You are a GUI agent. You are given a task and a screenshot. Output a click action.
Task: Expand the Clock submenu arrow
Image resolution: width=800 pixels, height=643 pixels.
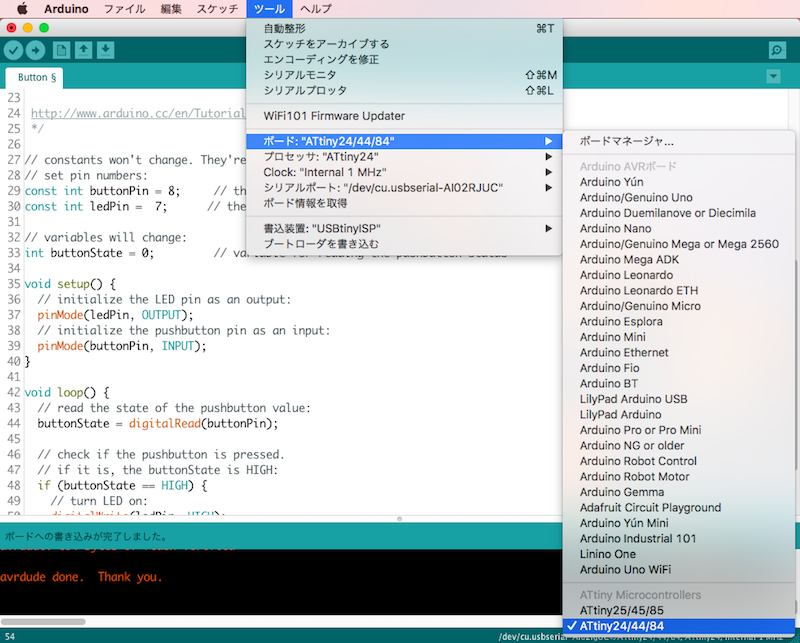pos(548,172)
